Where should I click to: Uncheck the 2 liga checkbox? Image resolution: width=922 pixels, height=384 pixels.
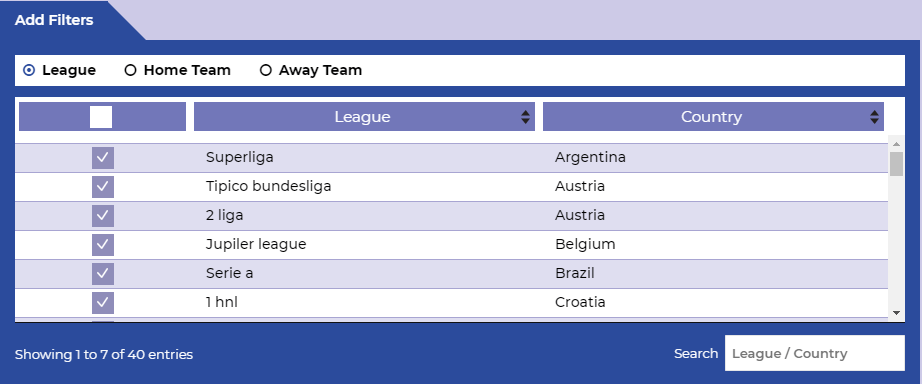[103, 215]
